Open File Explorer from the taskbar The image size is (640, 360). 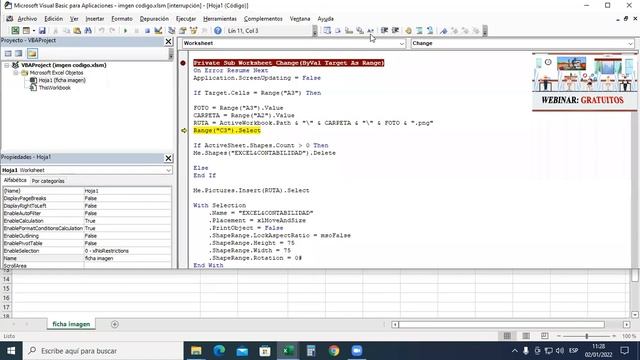point(196,351)
